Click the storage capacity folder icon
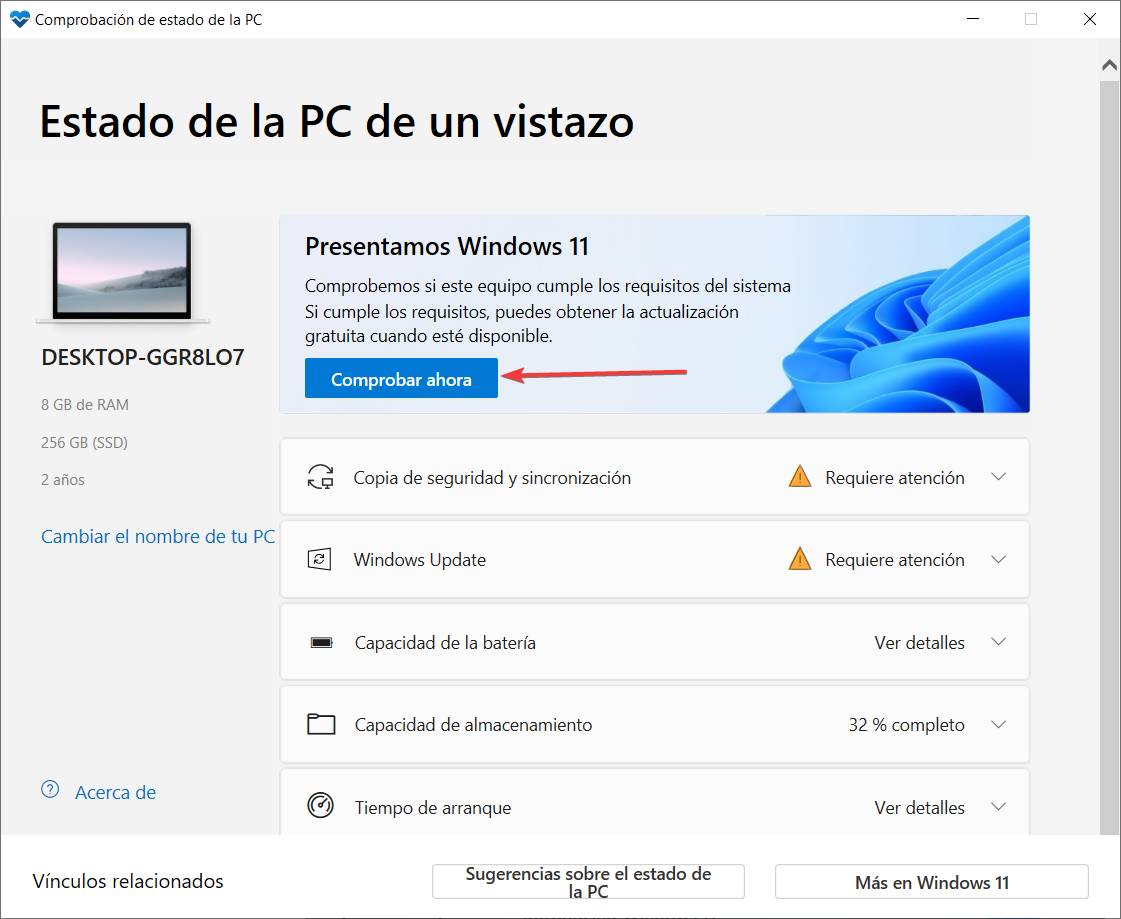1121x919 pixels. pos(321,724)
